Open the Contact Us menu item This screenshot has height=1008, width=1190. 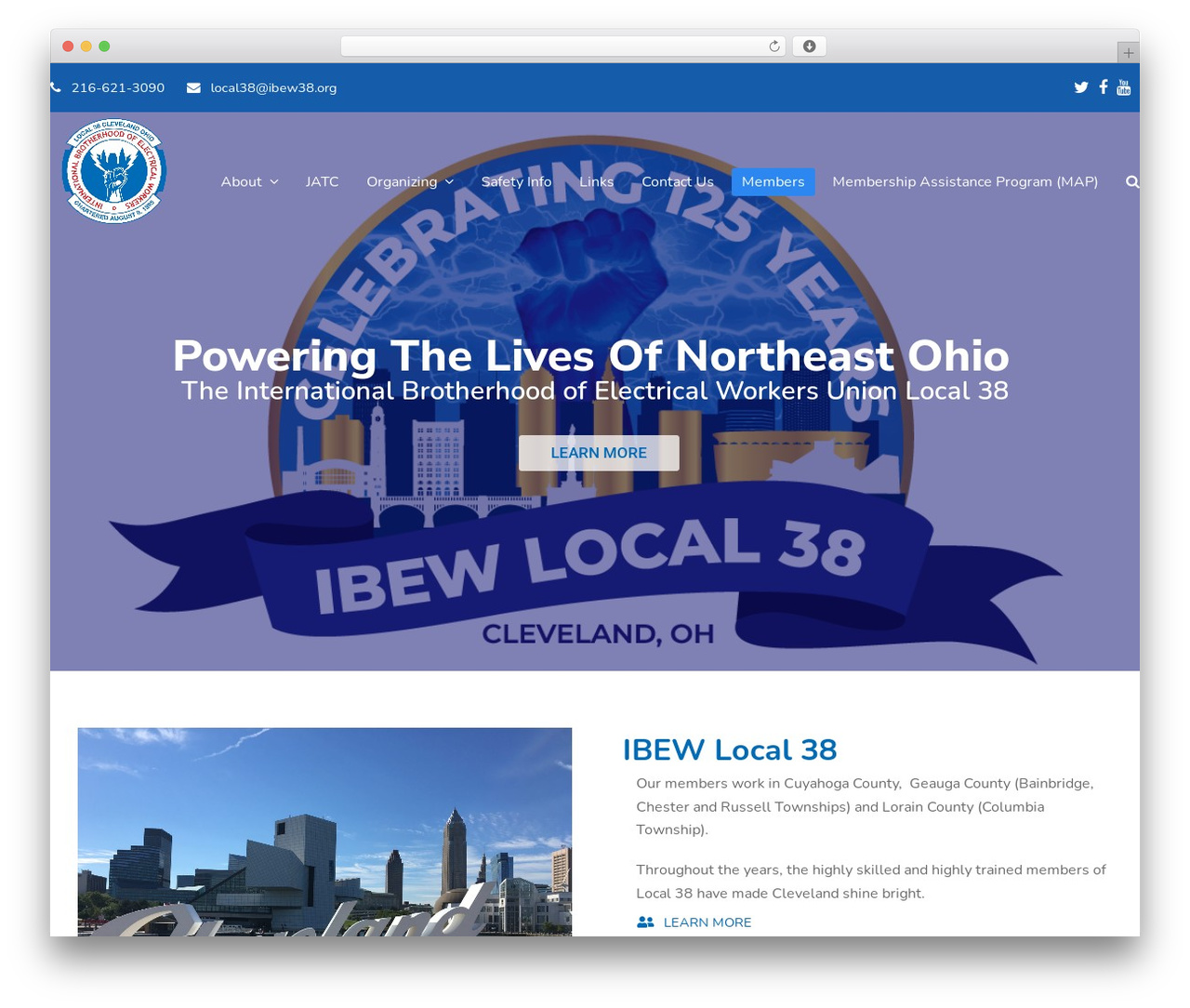[x=678, y=182]
